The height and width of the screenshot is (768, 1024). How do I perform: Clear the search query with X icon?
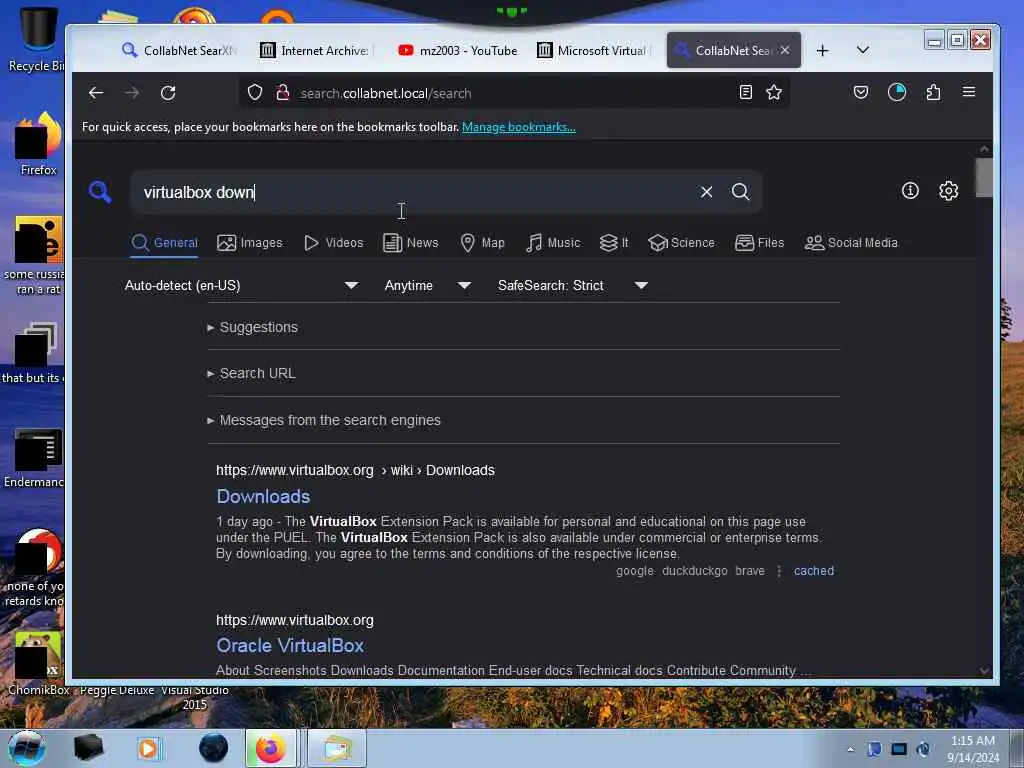(x=706, y=192)
